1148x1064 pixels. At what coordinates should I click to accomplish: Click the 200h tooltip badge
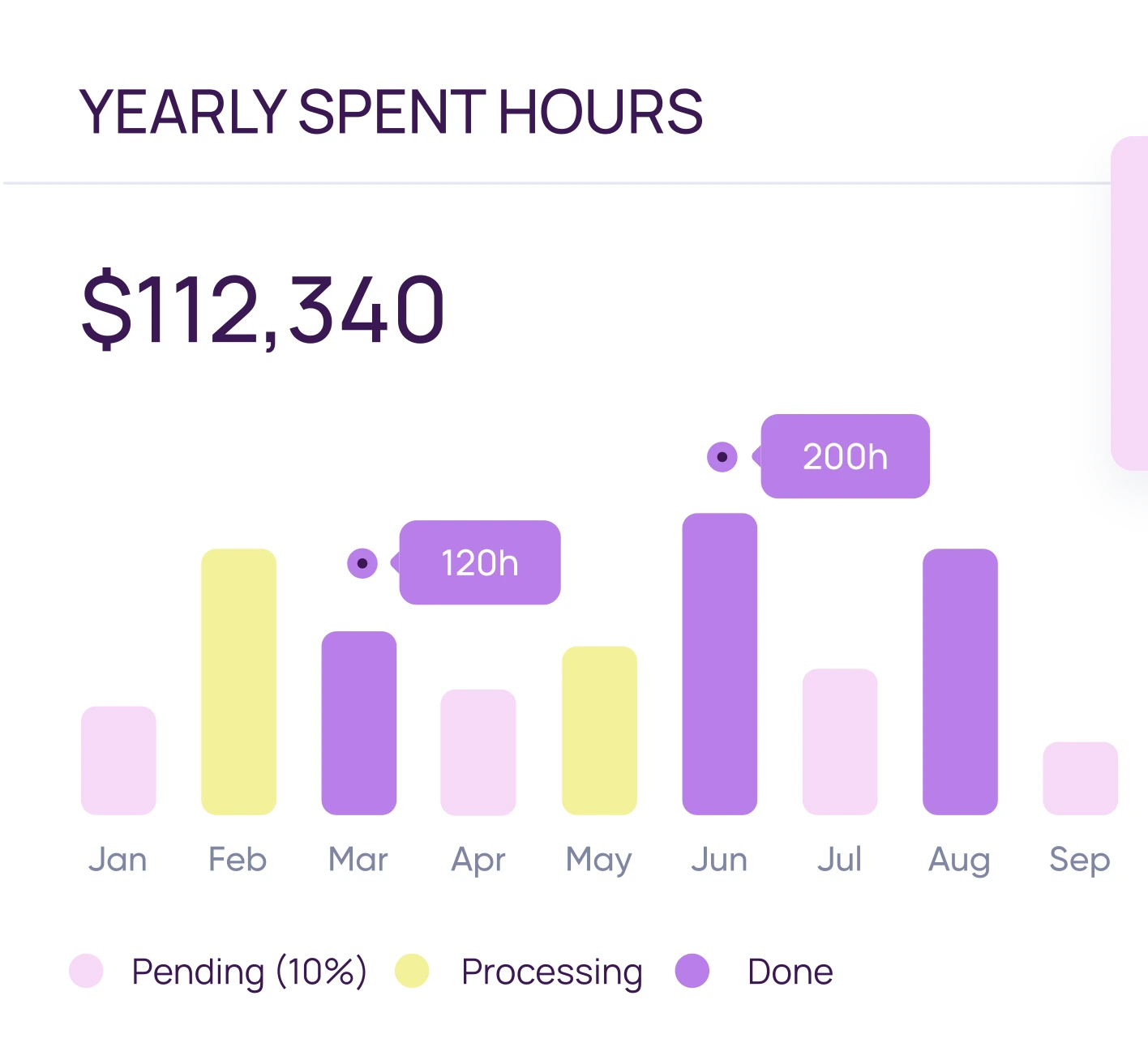(845, 456)
